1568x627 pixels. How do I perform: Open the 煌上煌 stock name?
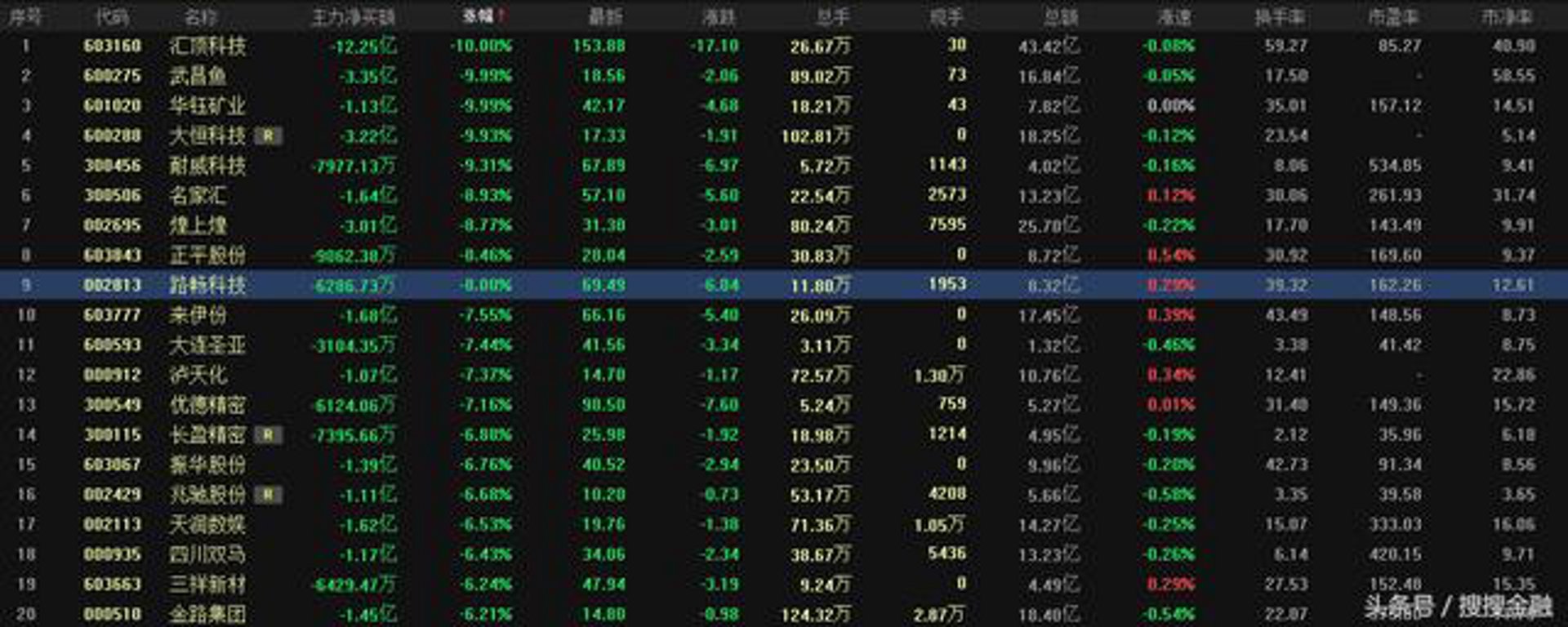(x=198, y=225)
